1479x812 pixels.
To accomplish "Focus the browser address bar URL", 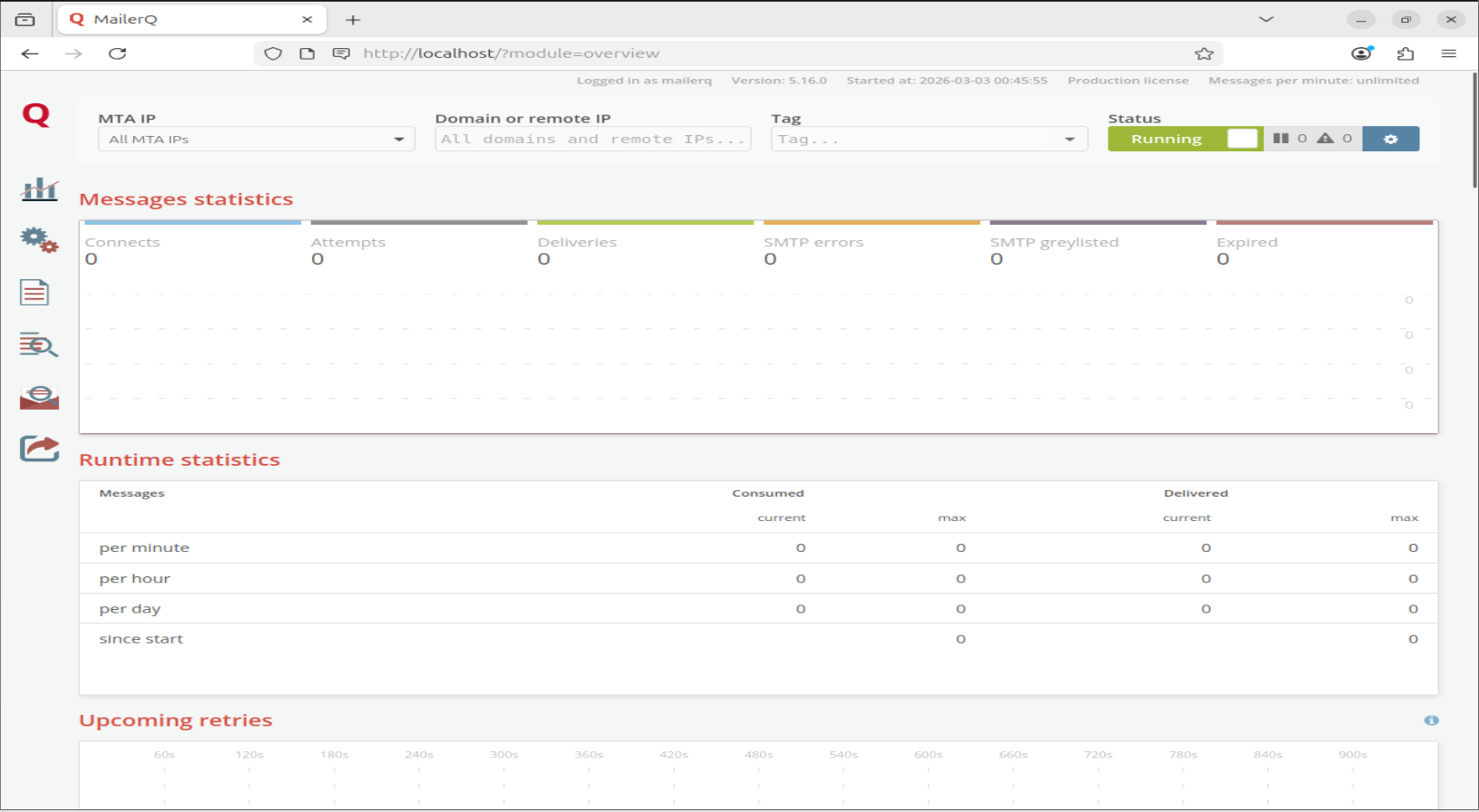I will pos(511,53).
